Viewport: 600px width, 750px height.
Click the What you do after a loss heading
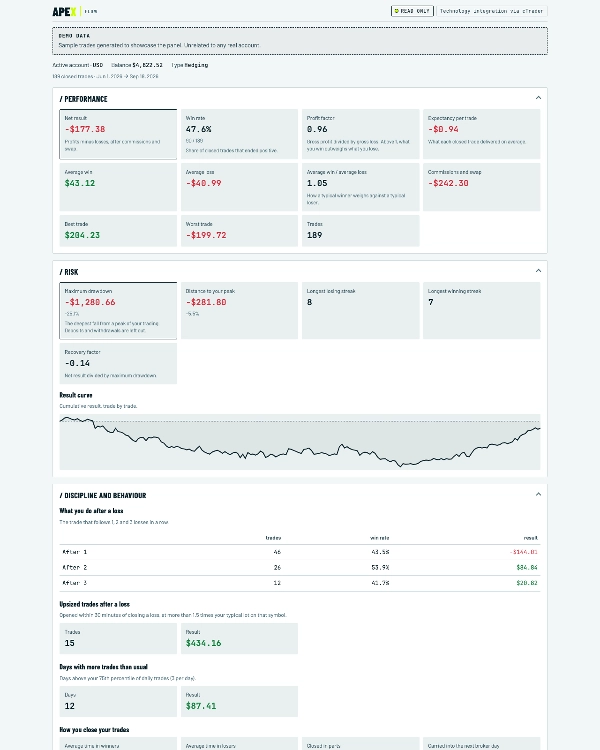[x=91, y=511]
